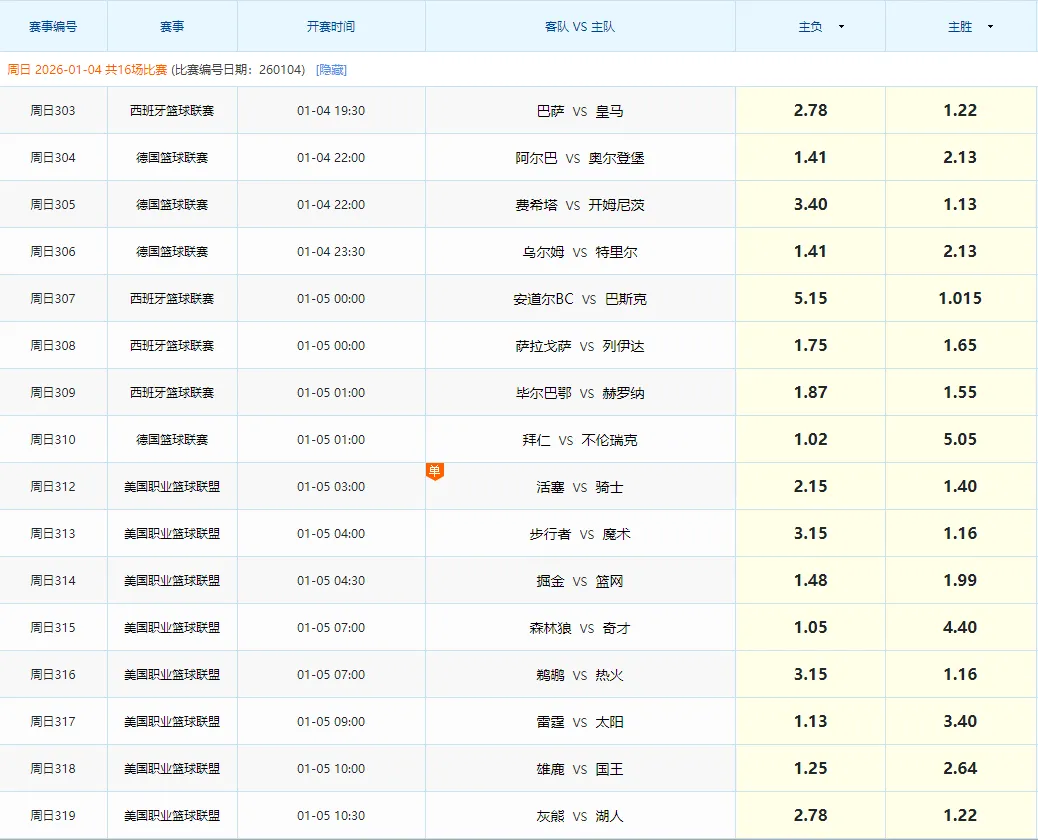Open the 主胜 column dropdown arrow
1038x840 pixels.
point(990,27)
